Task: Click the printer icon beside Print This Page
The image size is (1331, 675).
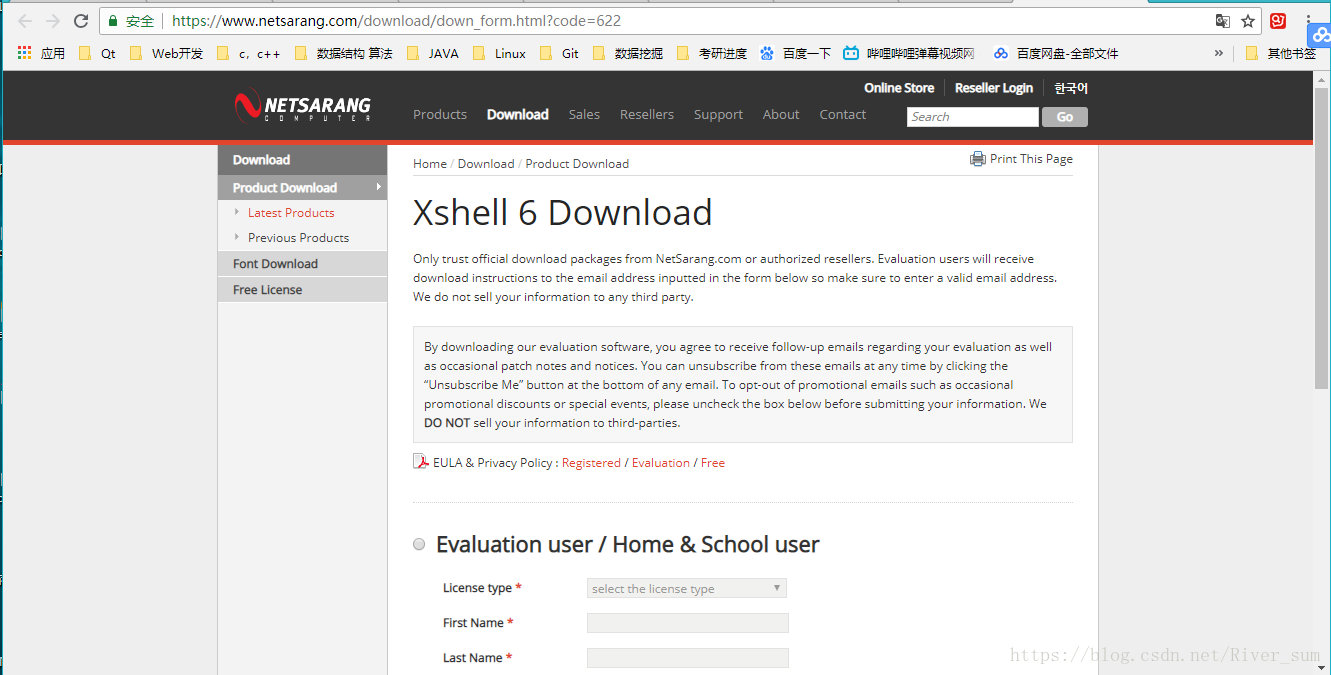Action: tap(978, 159)
